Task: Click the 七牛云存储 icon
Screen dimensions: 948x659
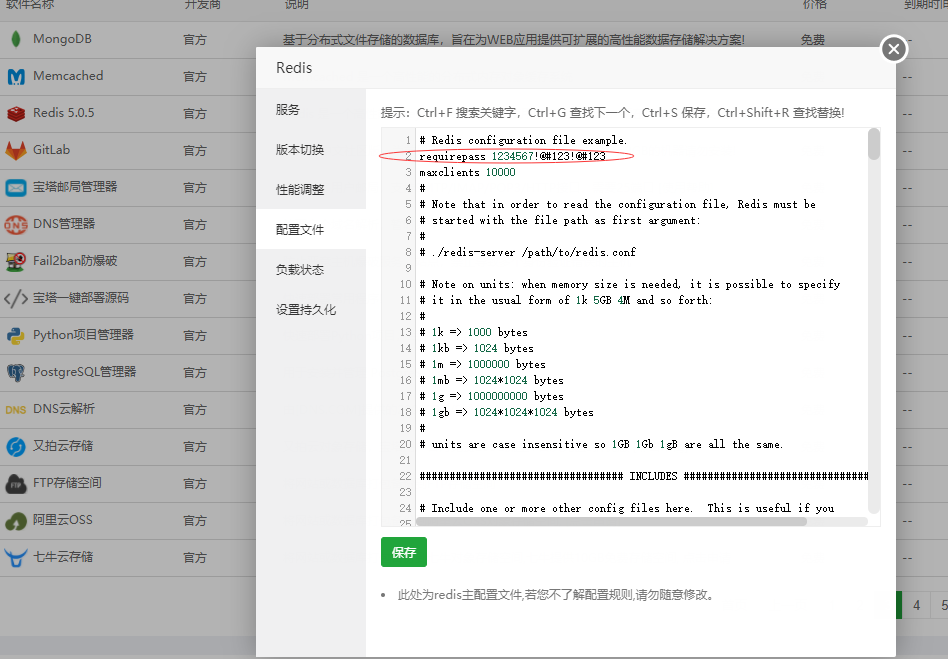Action: point(16,557)
